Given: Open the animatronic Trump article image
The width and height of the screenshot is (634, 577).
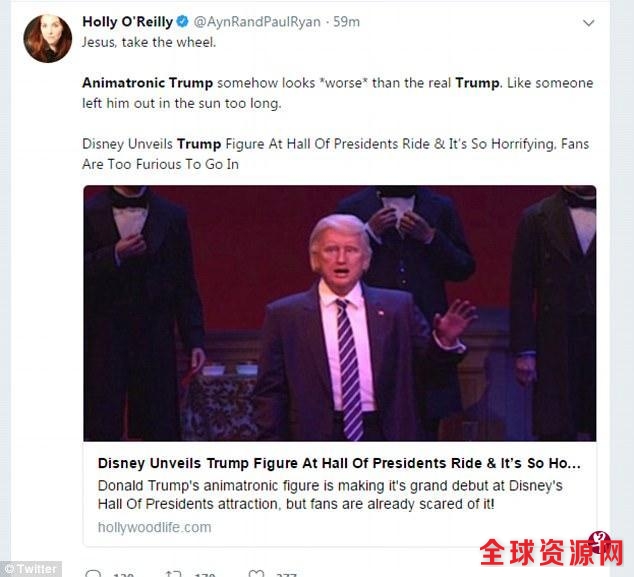Looking at the screenshot, I should click(340, 313).
